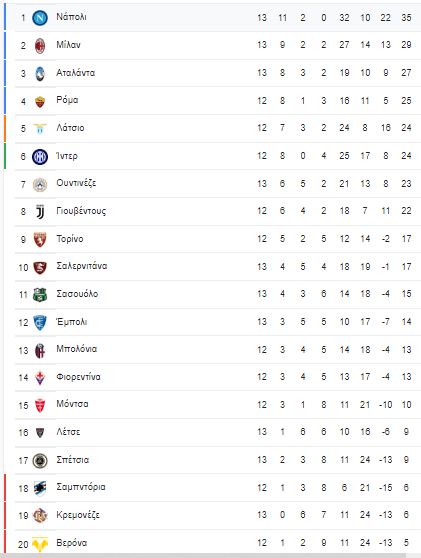The width and height of the screenshot is (421, 558).
Task: Click the Sassuolo club crest
Action: point(40,295)
